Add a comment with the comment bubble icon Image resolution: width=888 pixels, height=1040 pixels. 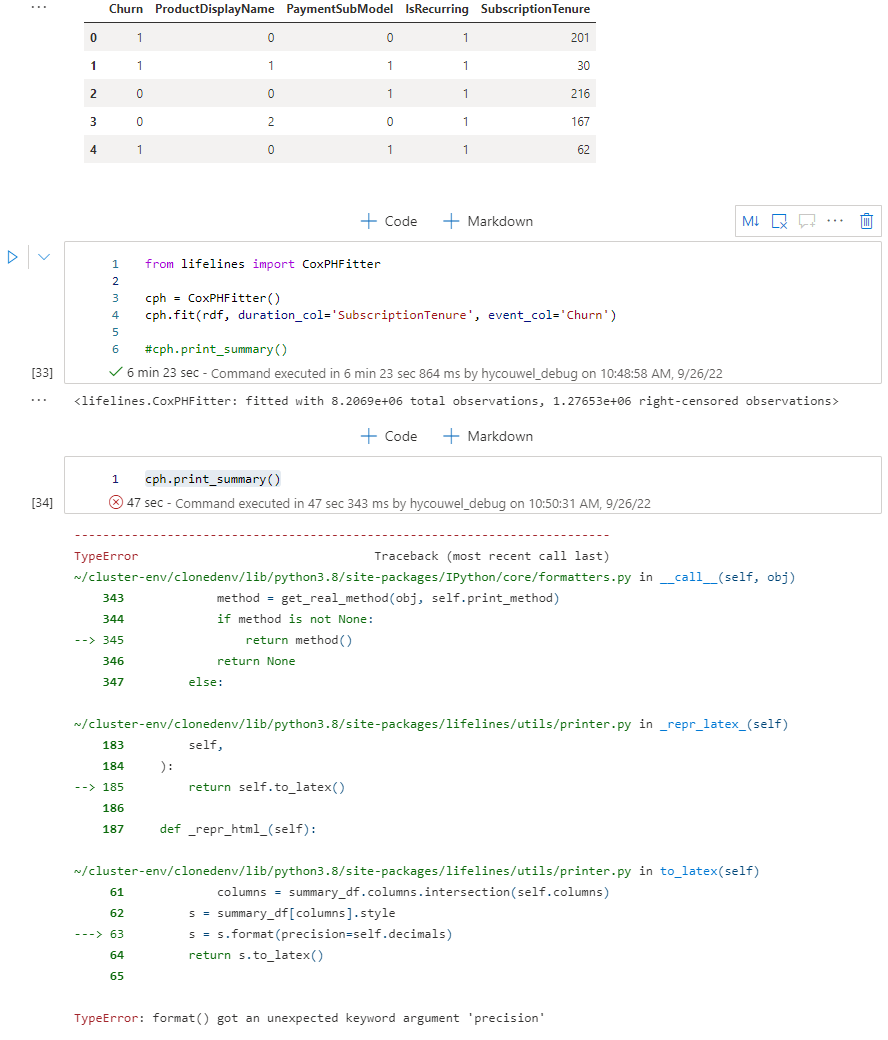(x=807, y=221)
